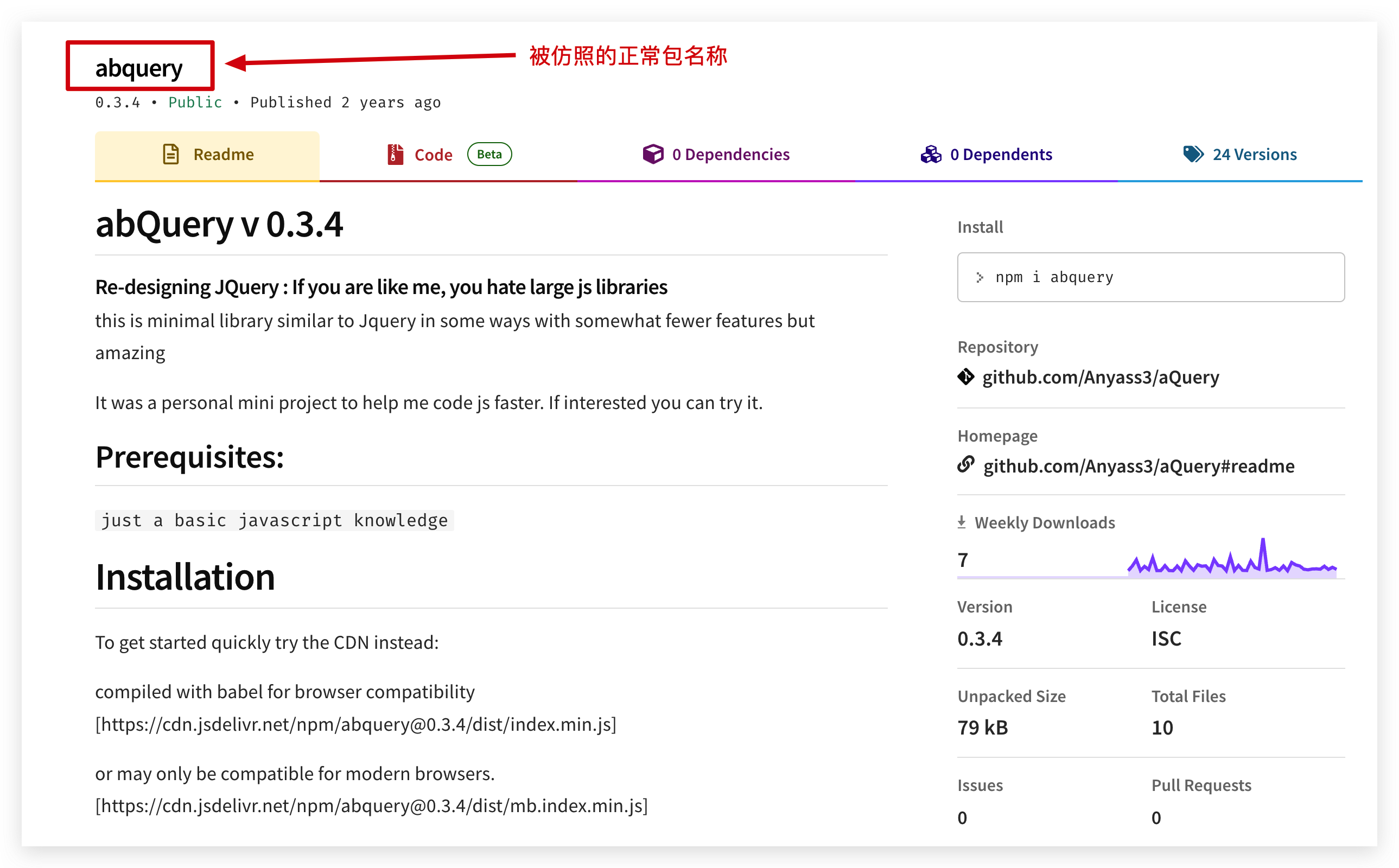Open the github.com/Anyass3/aQuery#readme homepage link
Screen dimensions: 1399x868
coord(1139,466)
